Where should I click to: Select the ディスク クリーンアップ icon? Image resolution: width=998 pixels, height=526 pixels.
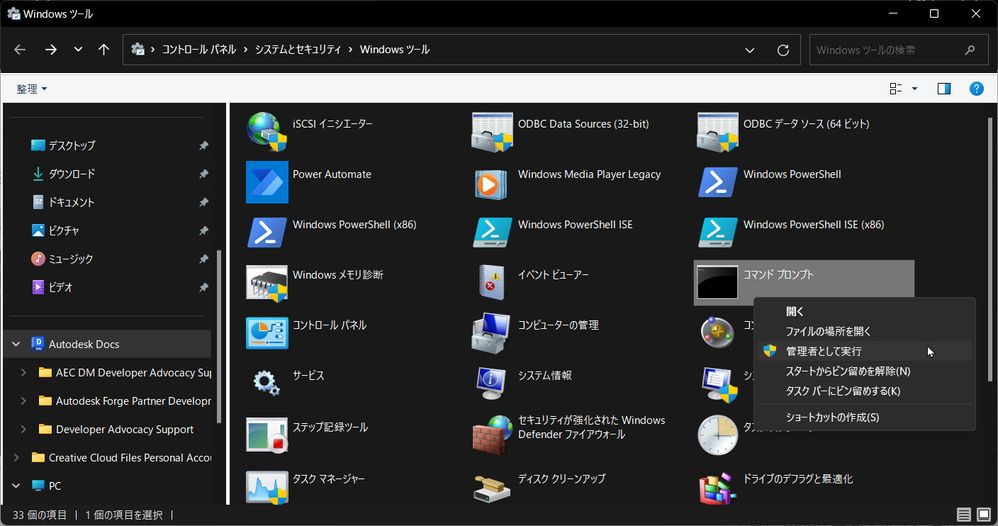point(492,487)
